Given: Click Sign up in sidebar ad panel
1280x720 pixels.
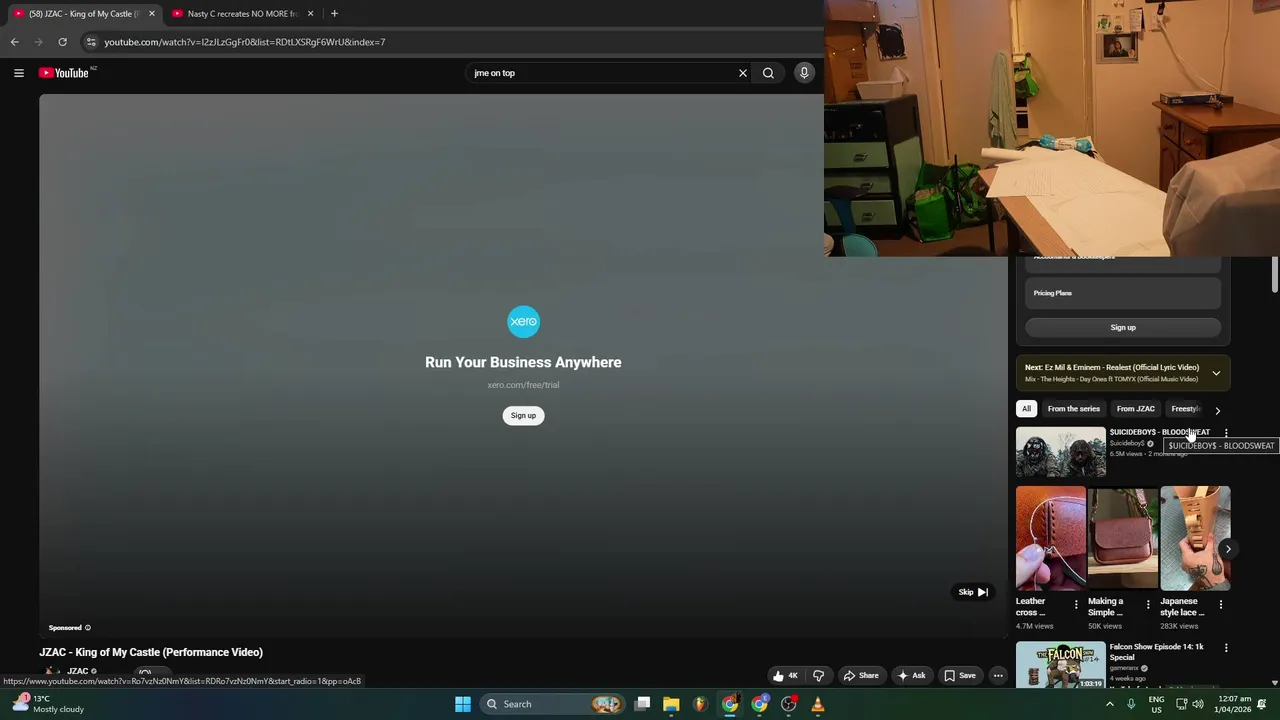Looking at the screenshot, I should pos(1123,328).
